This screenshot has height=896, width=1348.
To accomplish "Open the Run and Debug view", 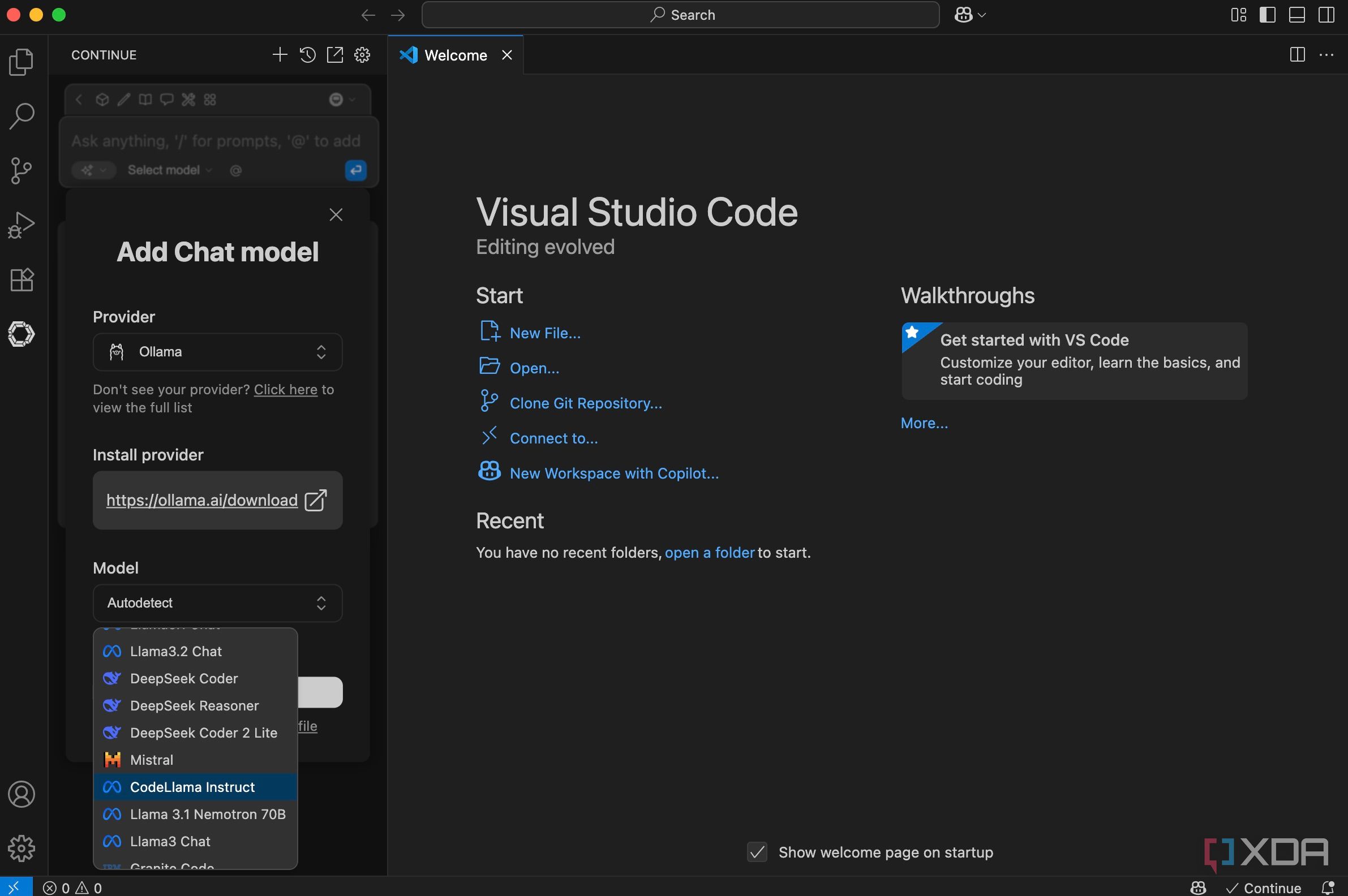I will pyautogui.click(x=22, y=225).
